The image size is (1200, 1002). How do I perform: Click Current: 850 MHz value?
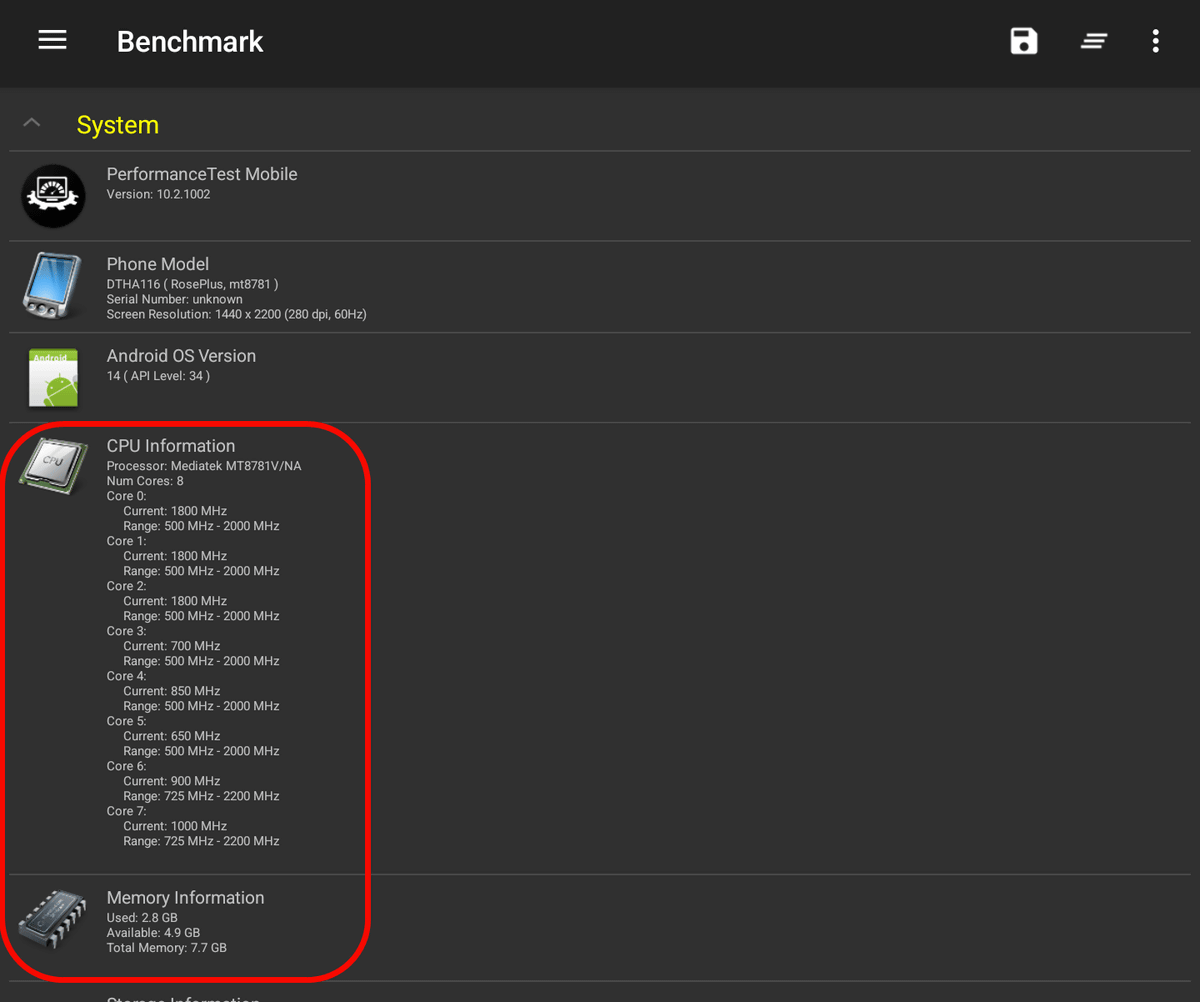(172, 691)
